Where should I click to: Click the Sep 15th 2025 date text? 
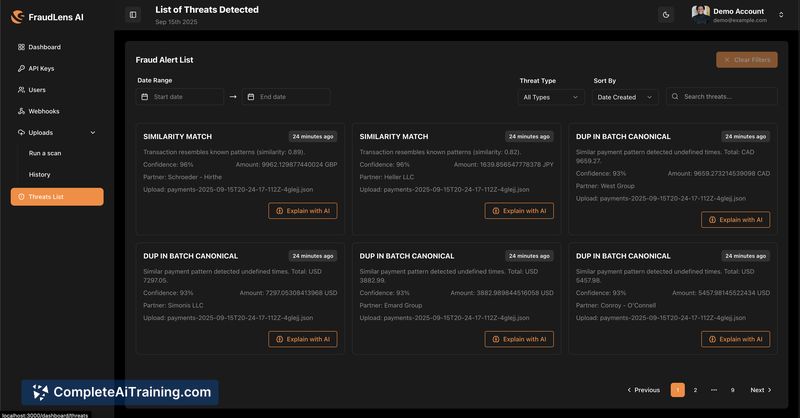coord(176,22)
